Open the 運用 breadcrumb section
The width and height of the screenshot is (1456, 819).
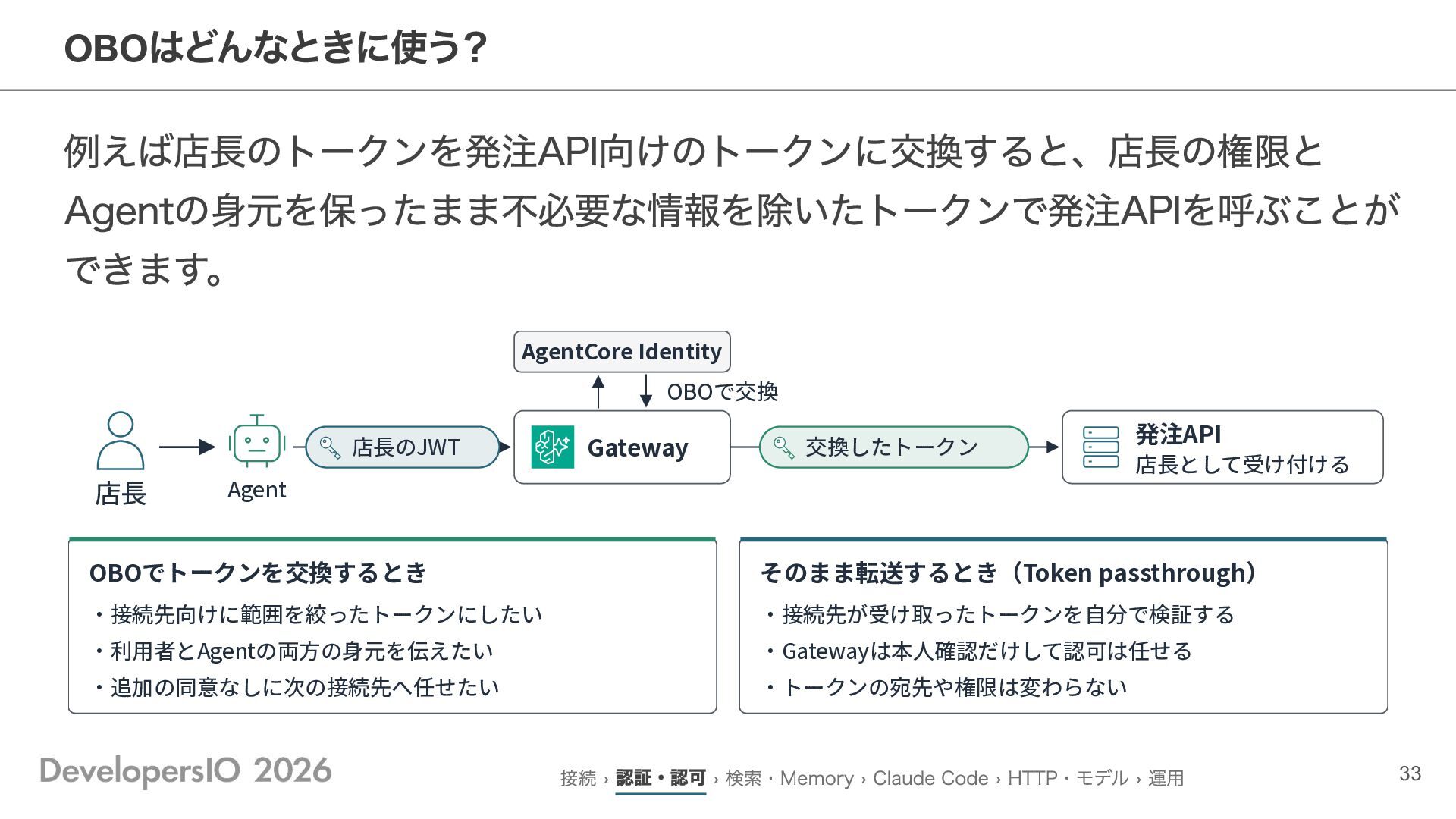tap(1166, 778)
